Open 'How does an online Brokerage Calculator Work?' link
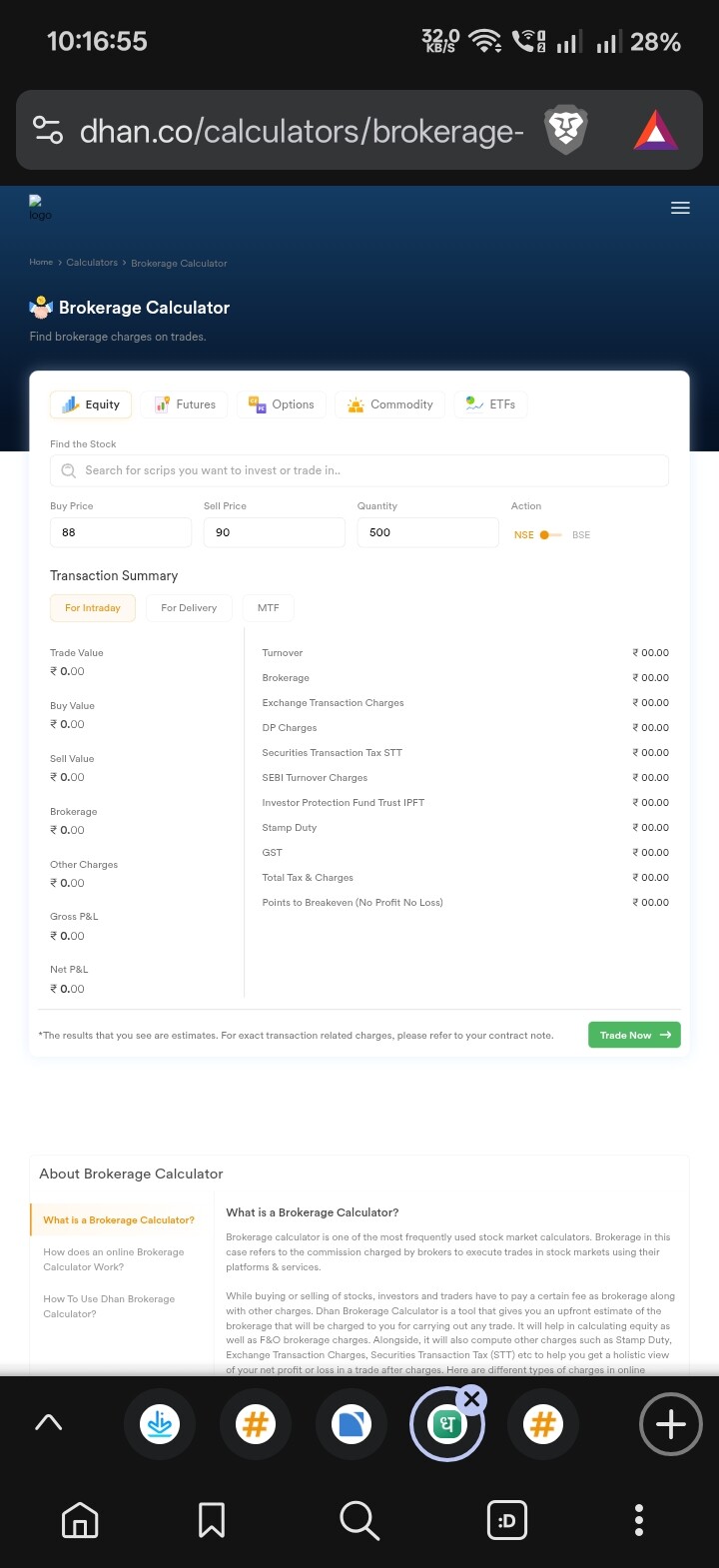 114,1259
